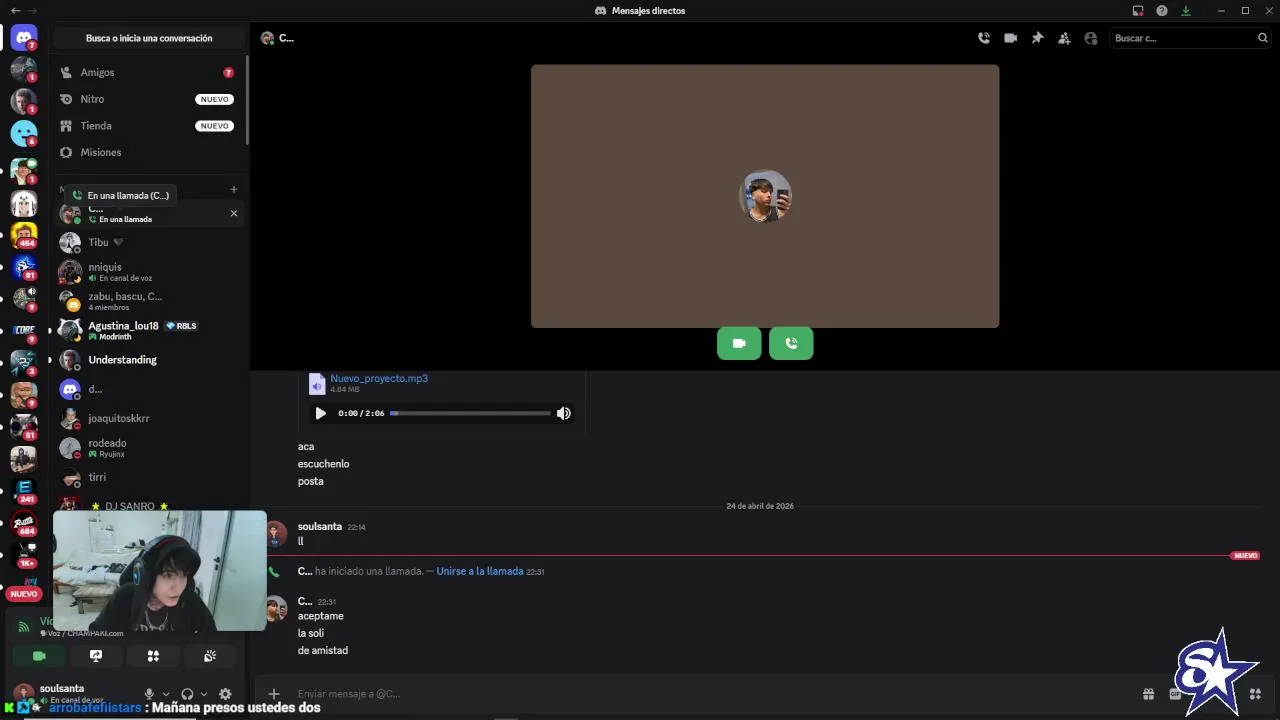Add friends to DM icon

(x=1064, y=38)
